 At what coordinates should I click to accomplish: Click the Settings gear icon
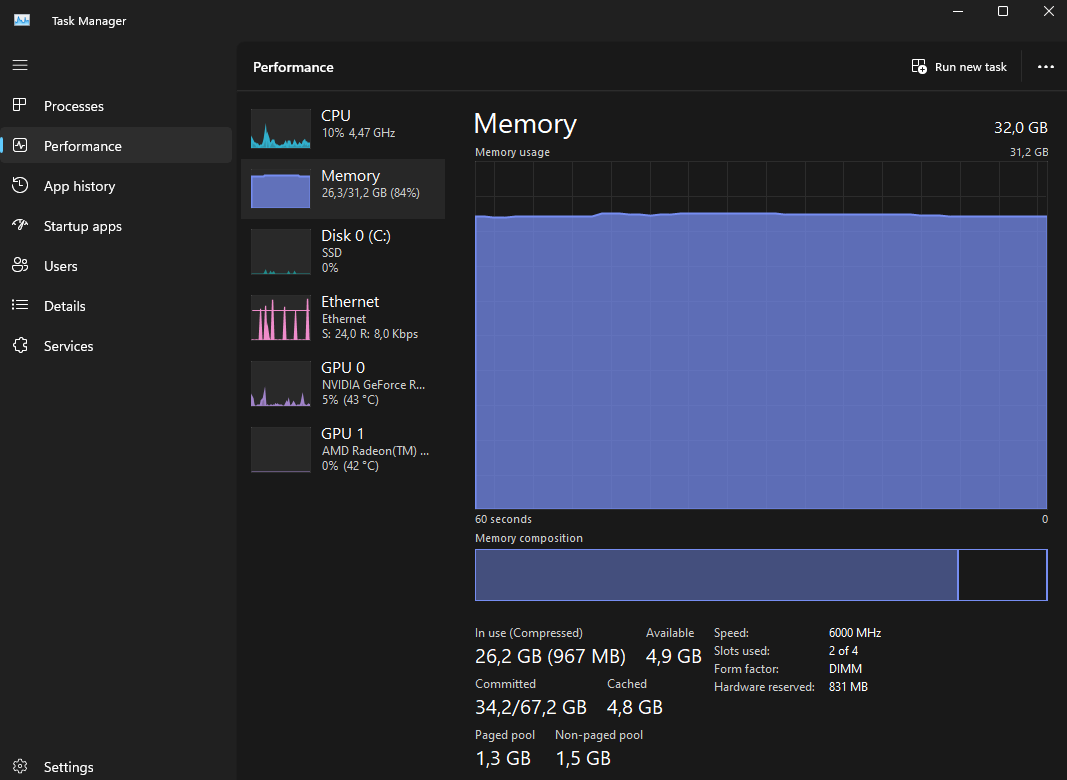(20, 766)
